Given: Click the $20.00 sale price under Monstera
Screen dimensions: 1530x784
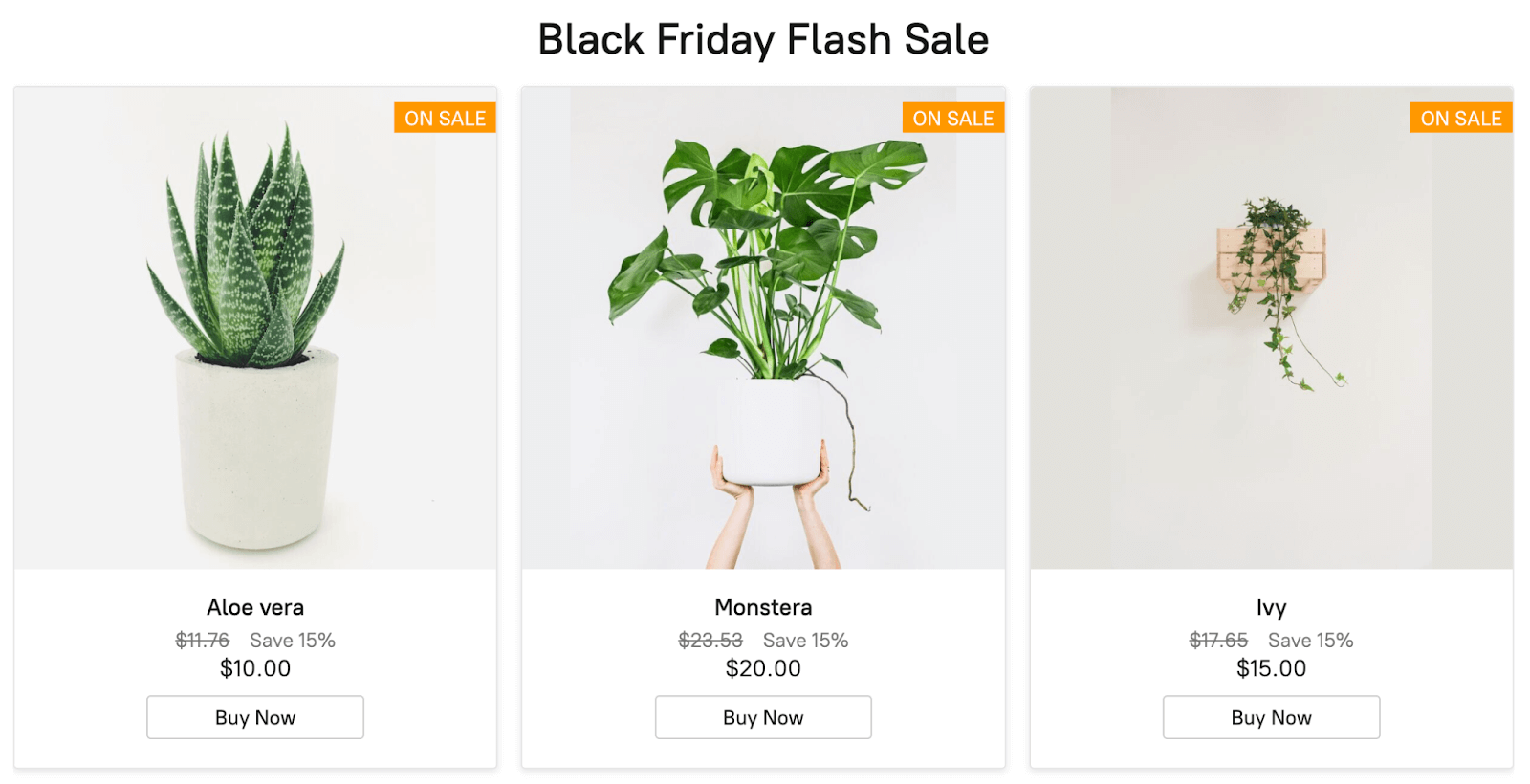Looking at the screenshot, I should click(x=762, y=669).
